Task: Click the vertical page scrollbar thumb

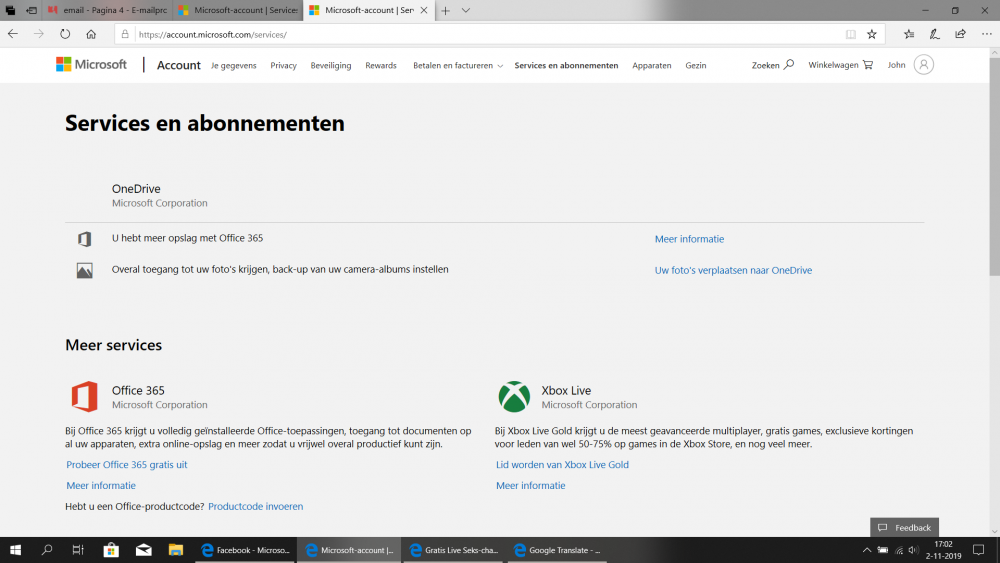Action: [x=994, y=167]
